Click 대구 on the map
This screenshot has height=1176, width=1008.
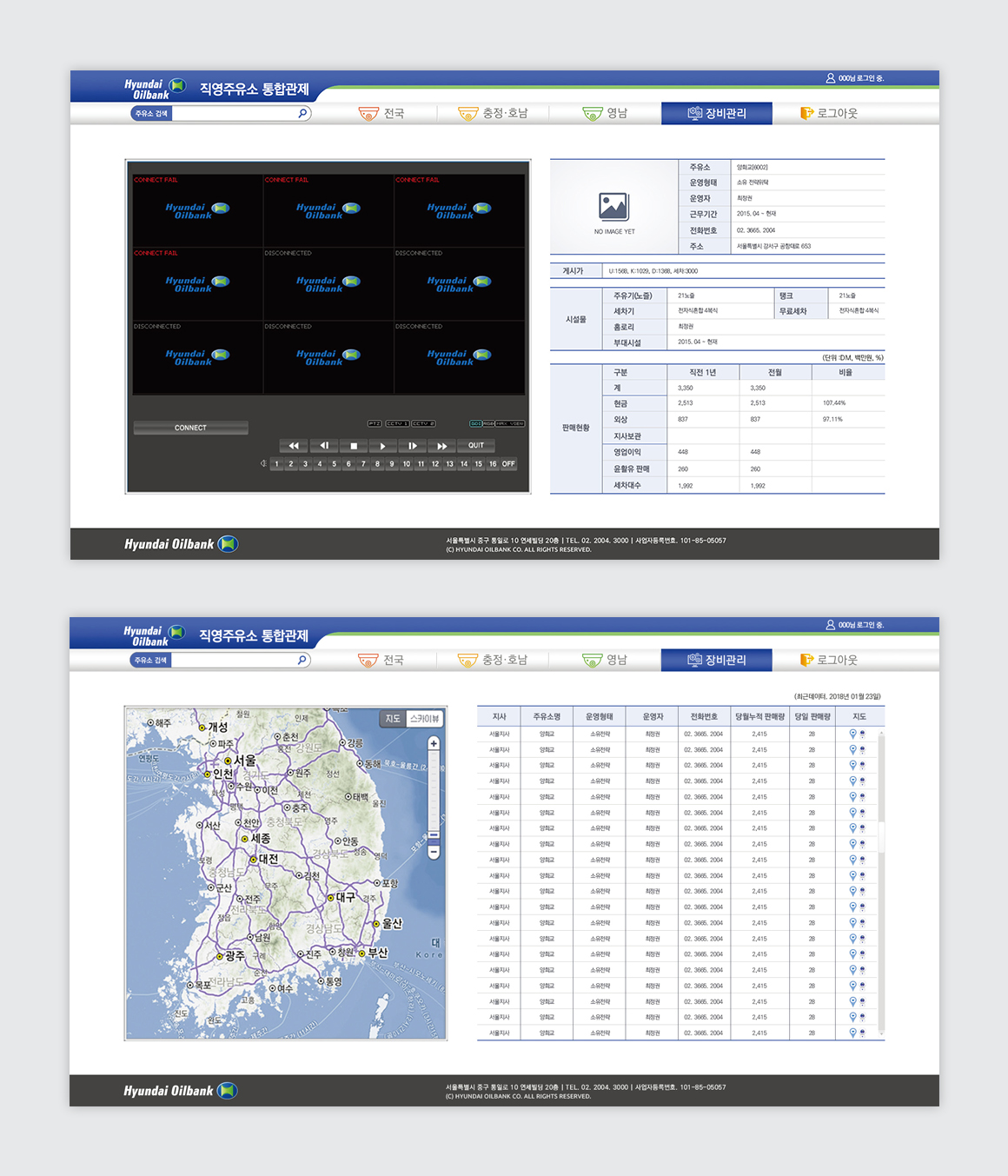[x=341, y=897]
